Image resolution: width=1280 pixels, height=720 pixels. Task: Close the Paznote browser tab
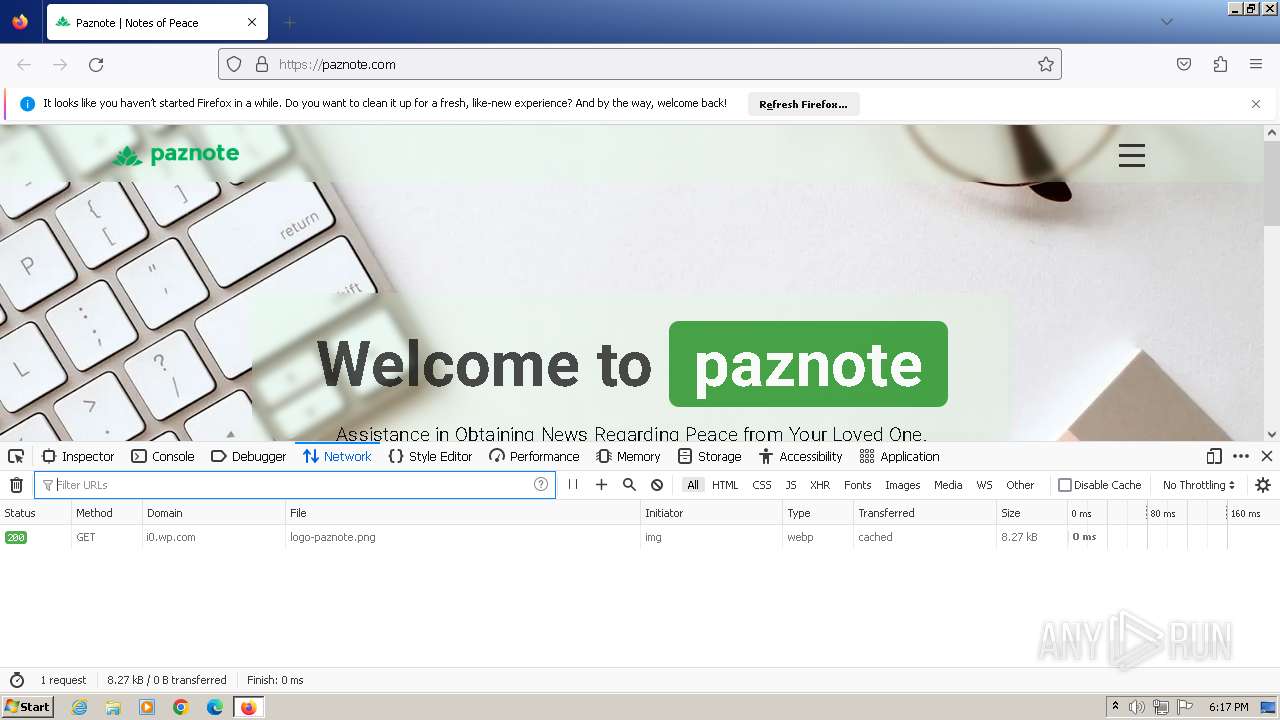pos(252,22)
